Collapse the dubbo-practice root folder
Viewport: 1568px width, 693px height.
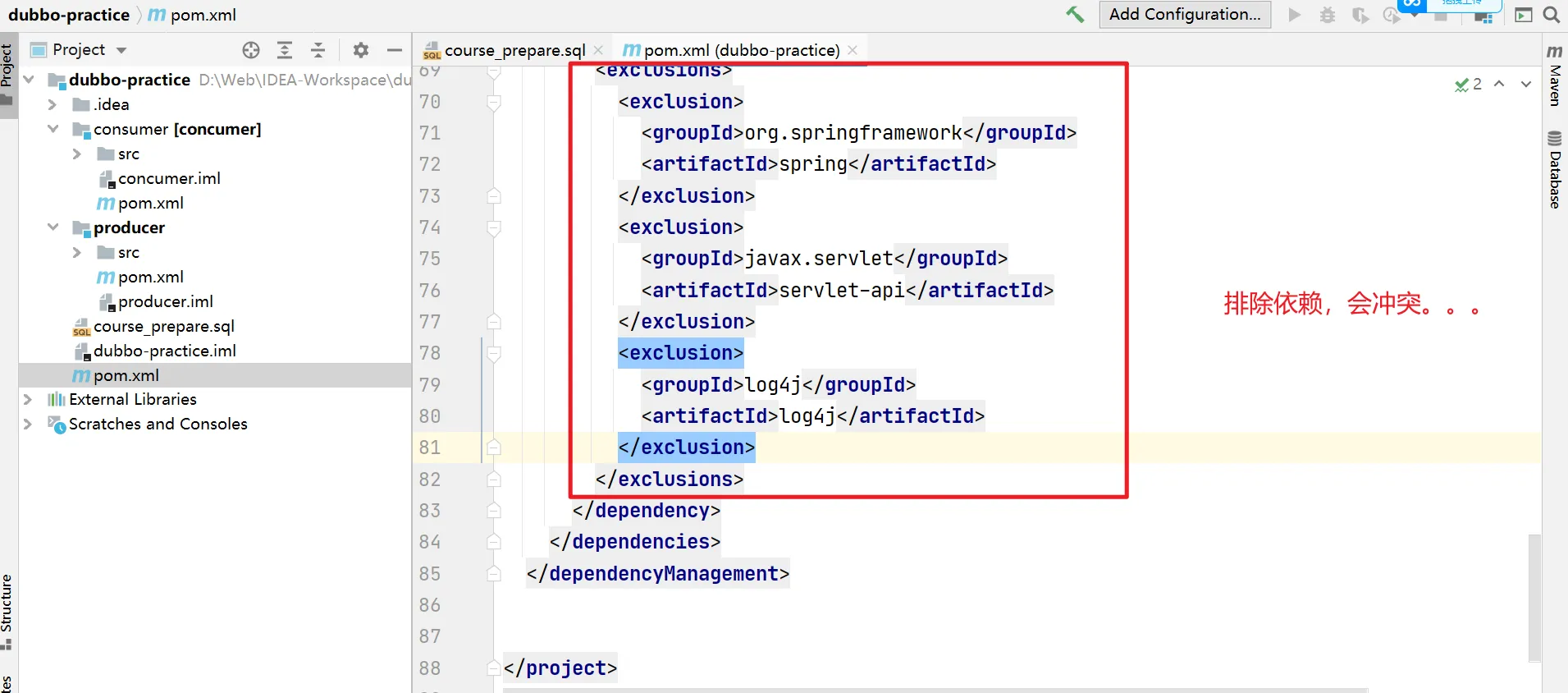[x=29, y=80]
